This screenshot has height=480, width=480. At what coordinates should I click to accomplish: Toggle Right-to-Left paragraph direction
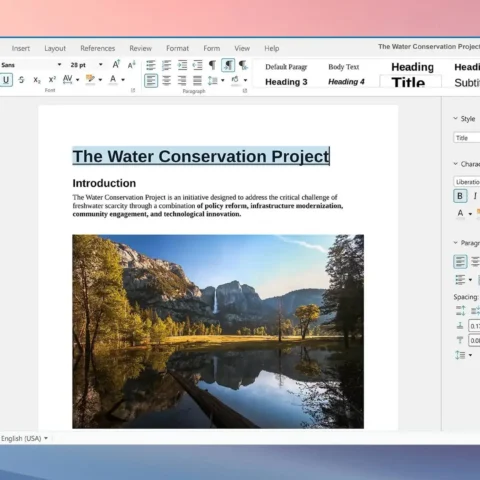(243, 65)
